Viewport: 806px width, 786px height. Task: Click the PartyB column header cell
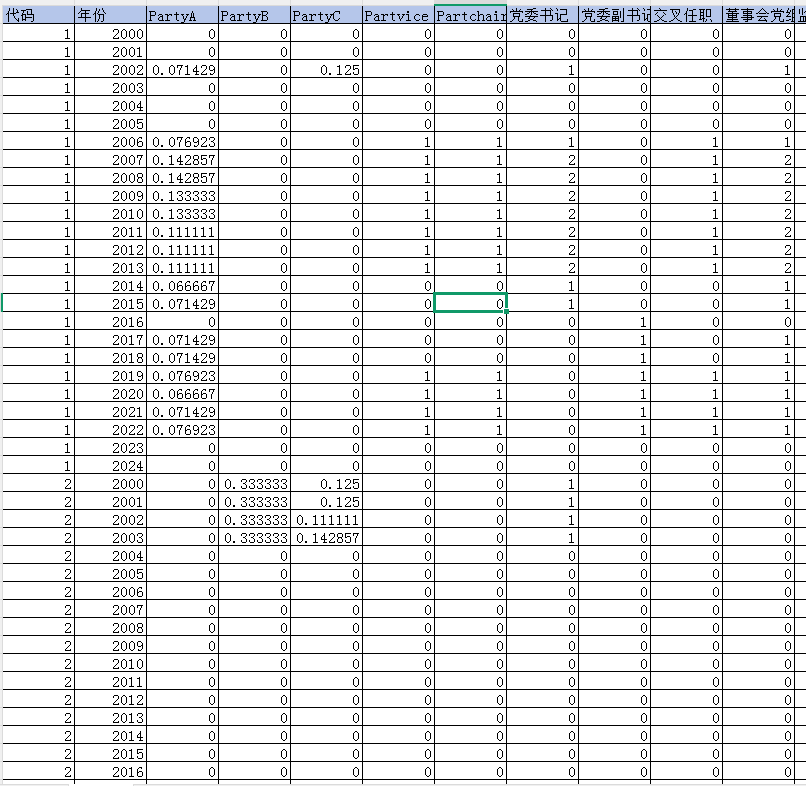point(254,15)
